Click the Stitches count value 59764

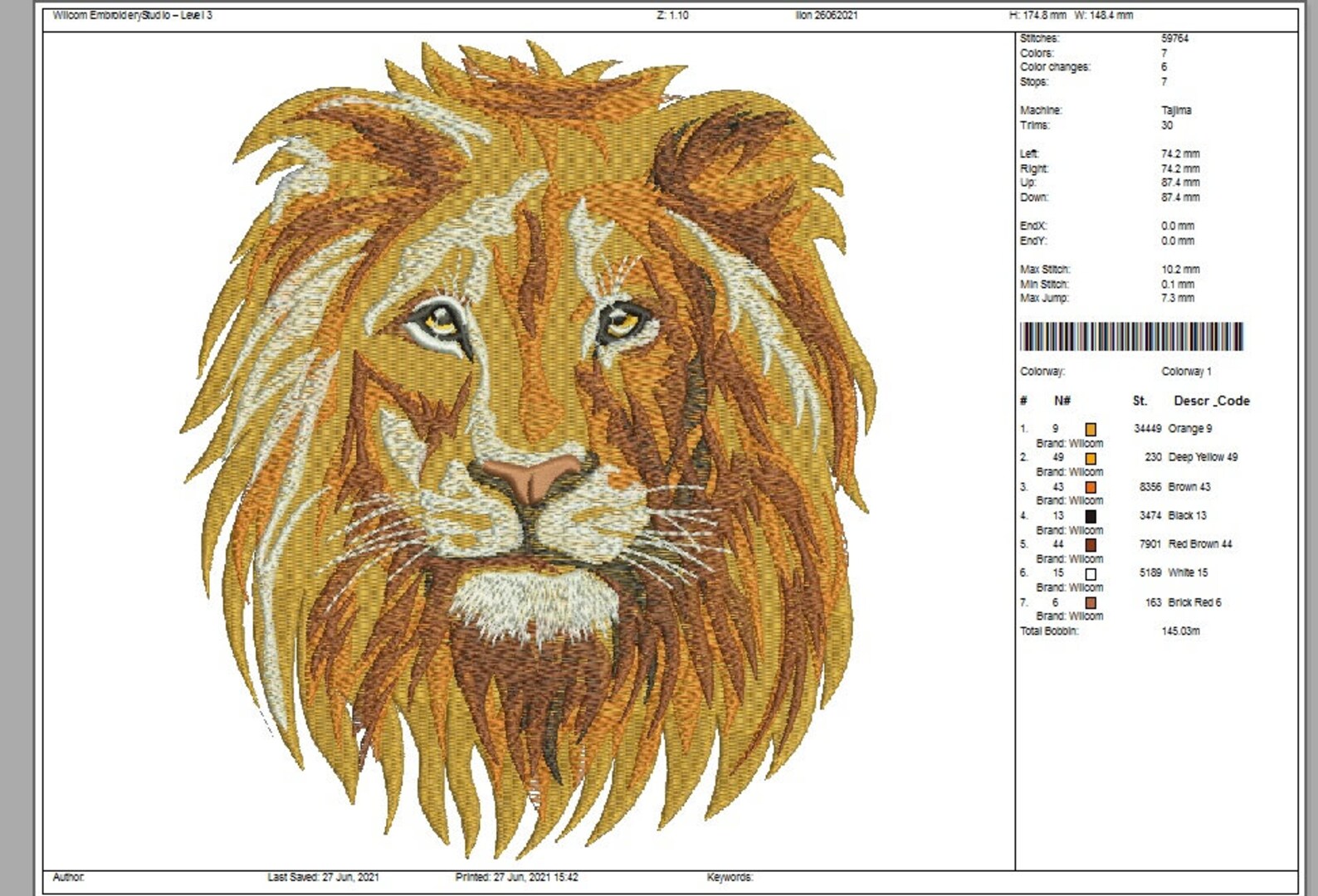pos(1174,38)
